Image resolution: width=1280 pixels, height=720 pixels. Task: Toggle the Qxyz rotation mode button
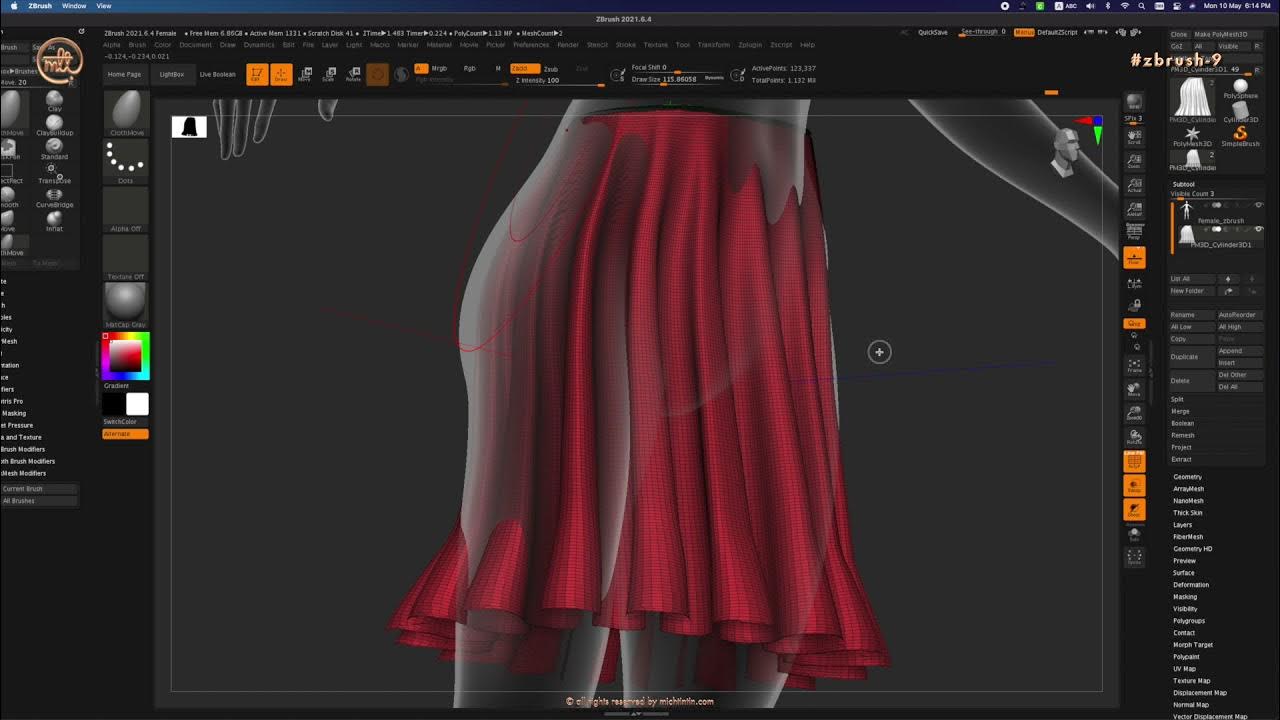1134,323
